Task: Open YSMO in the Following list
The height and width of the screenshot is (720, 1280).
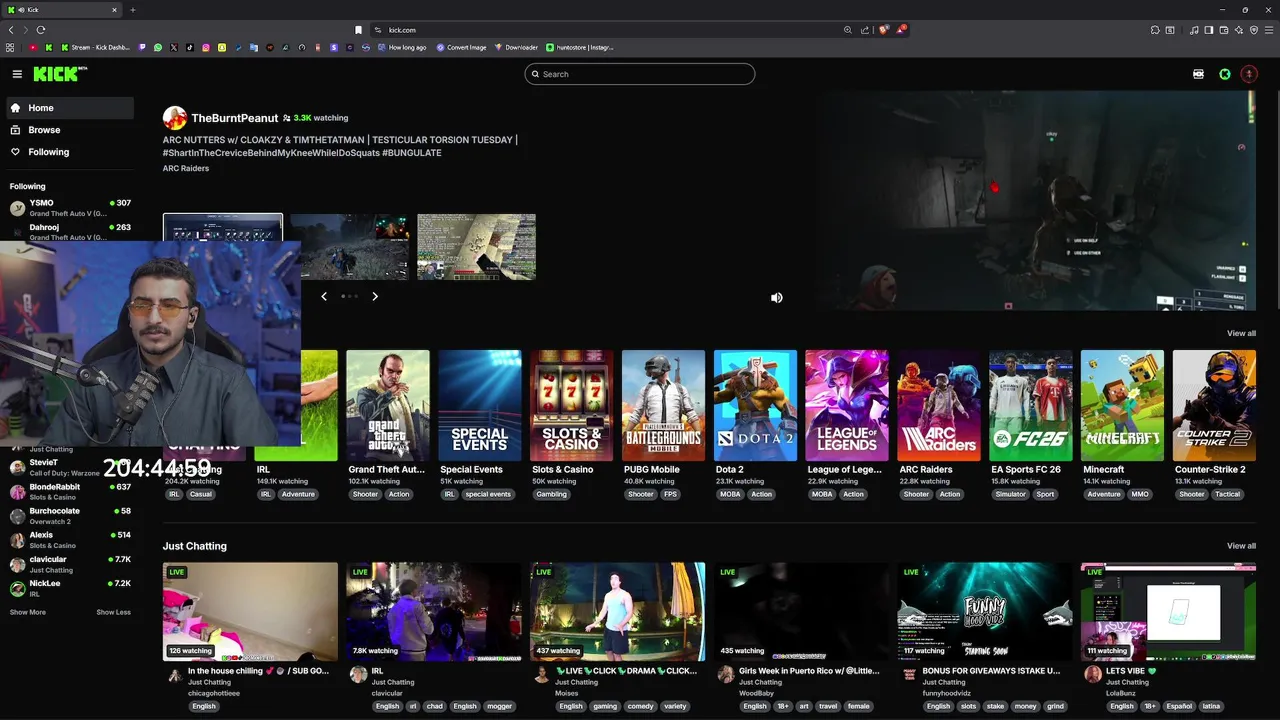Action: pos(69,208)
